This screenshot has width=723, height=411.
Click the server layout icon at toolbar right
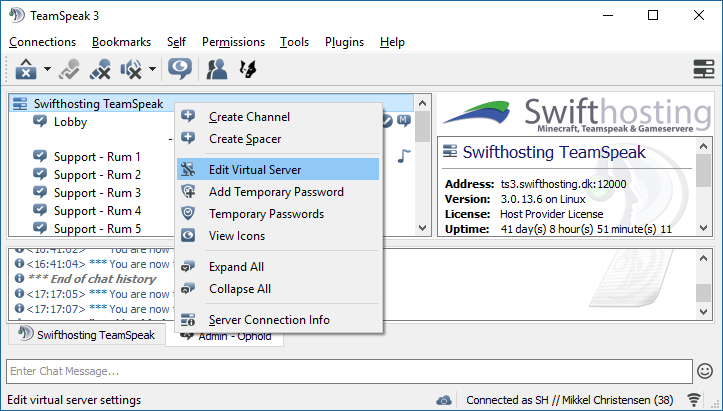[704, 70]
